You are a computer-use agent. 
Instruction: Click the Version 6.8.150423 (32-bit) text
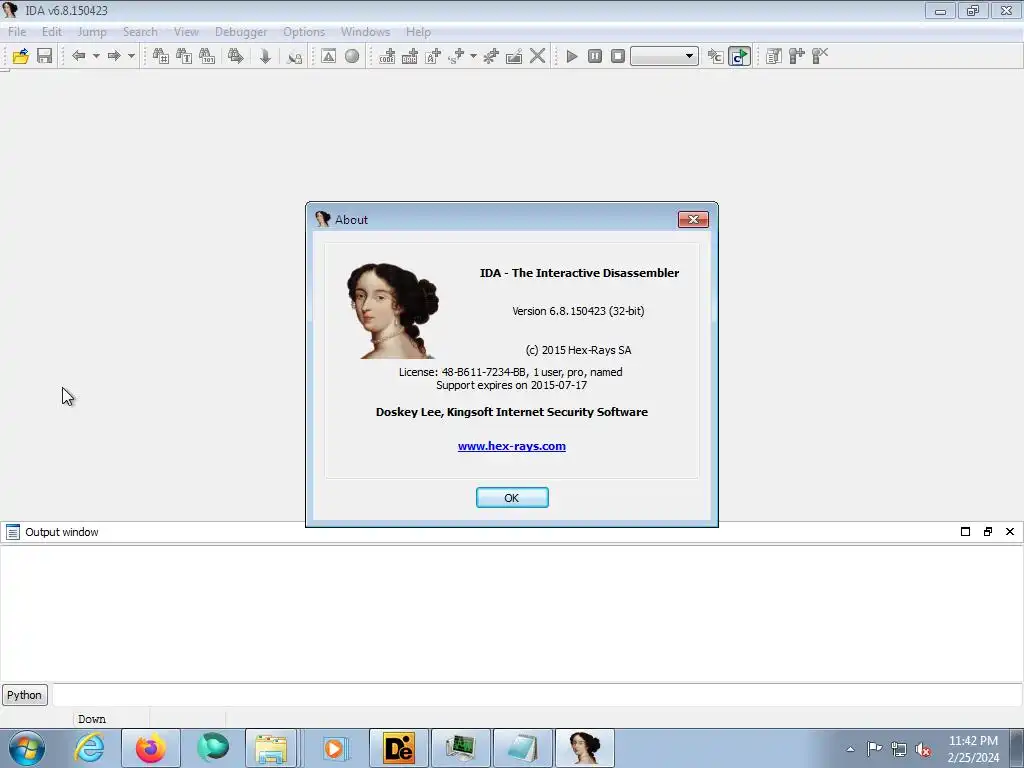578,311
